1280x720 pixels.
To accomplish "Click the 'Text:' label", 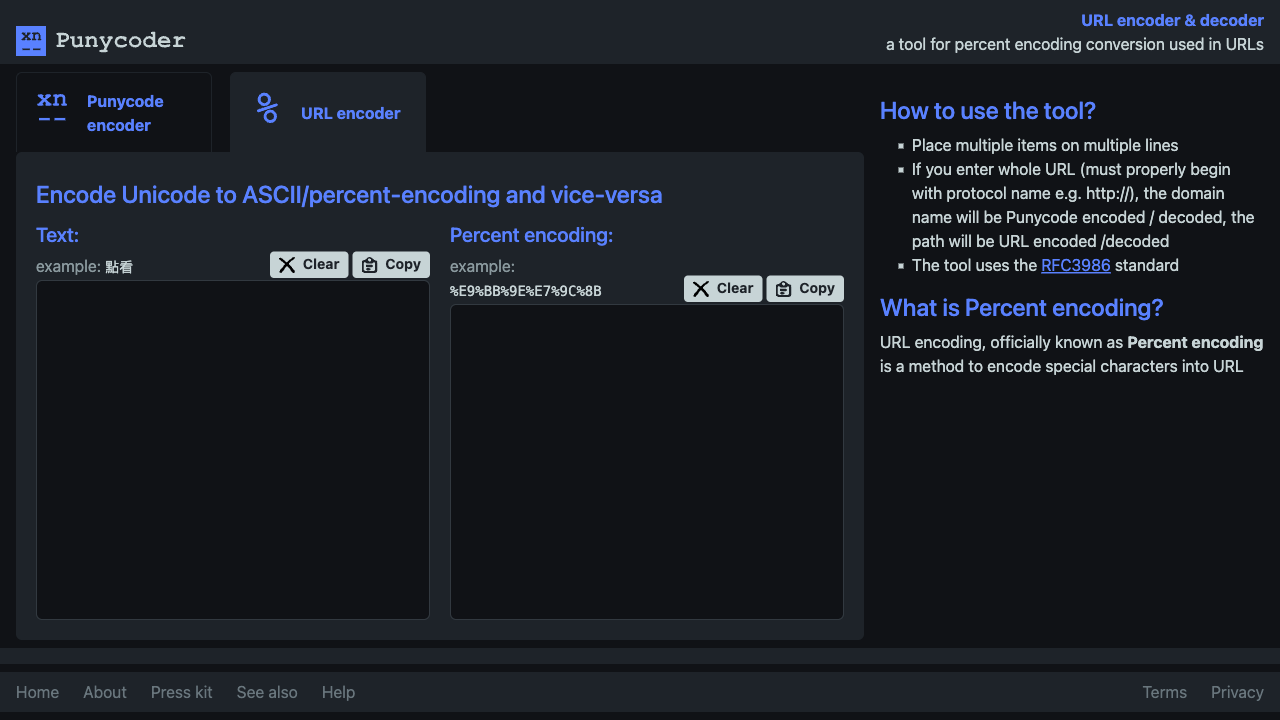I will (57, 235).
